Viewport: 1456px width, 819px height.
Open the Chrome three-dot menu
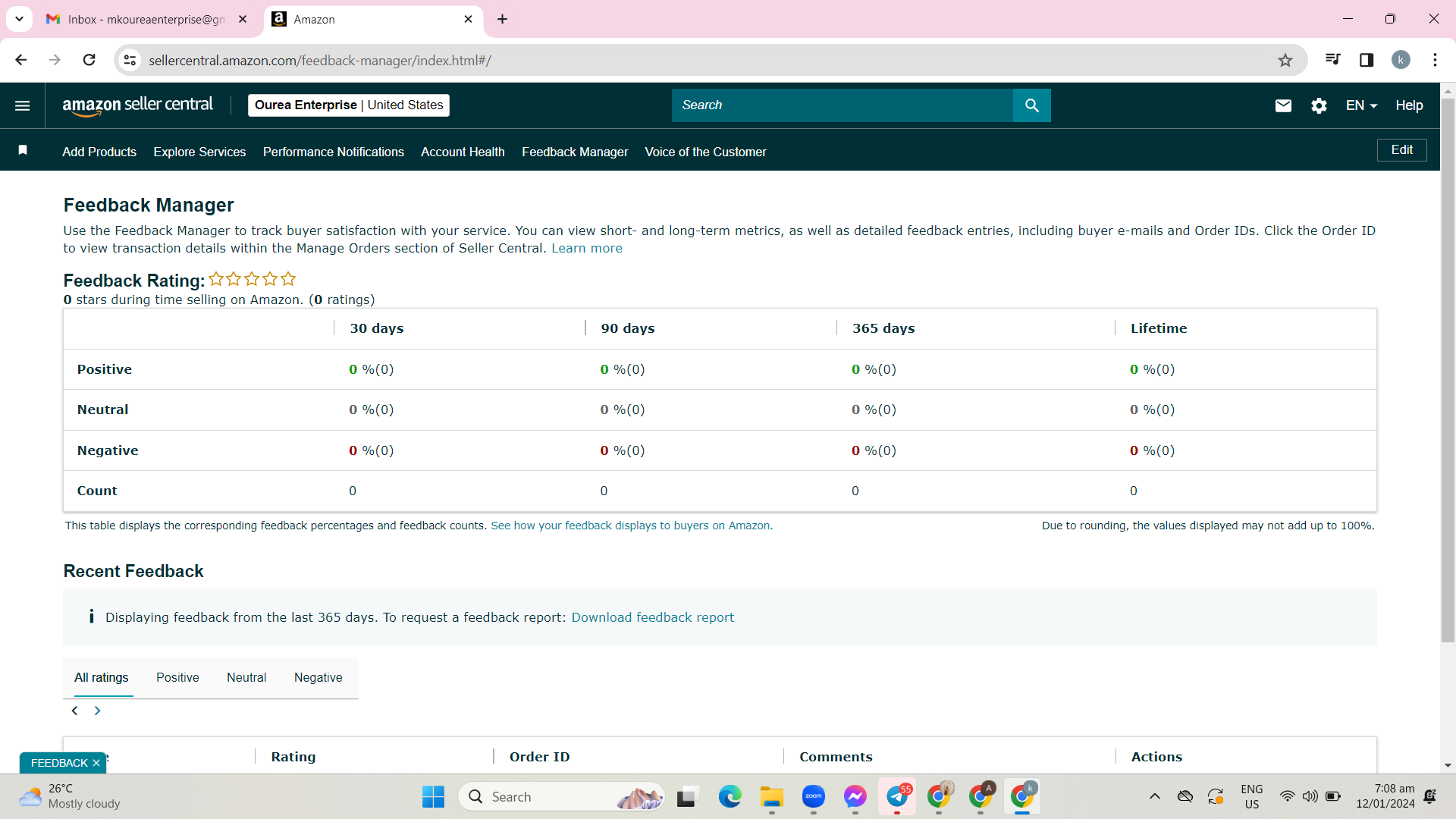click(x=1435, y=60)
